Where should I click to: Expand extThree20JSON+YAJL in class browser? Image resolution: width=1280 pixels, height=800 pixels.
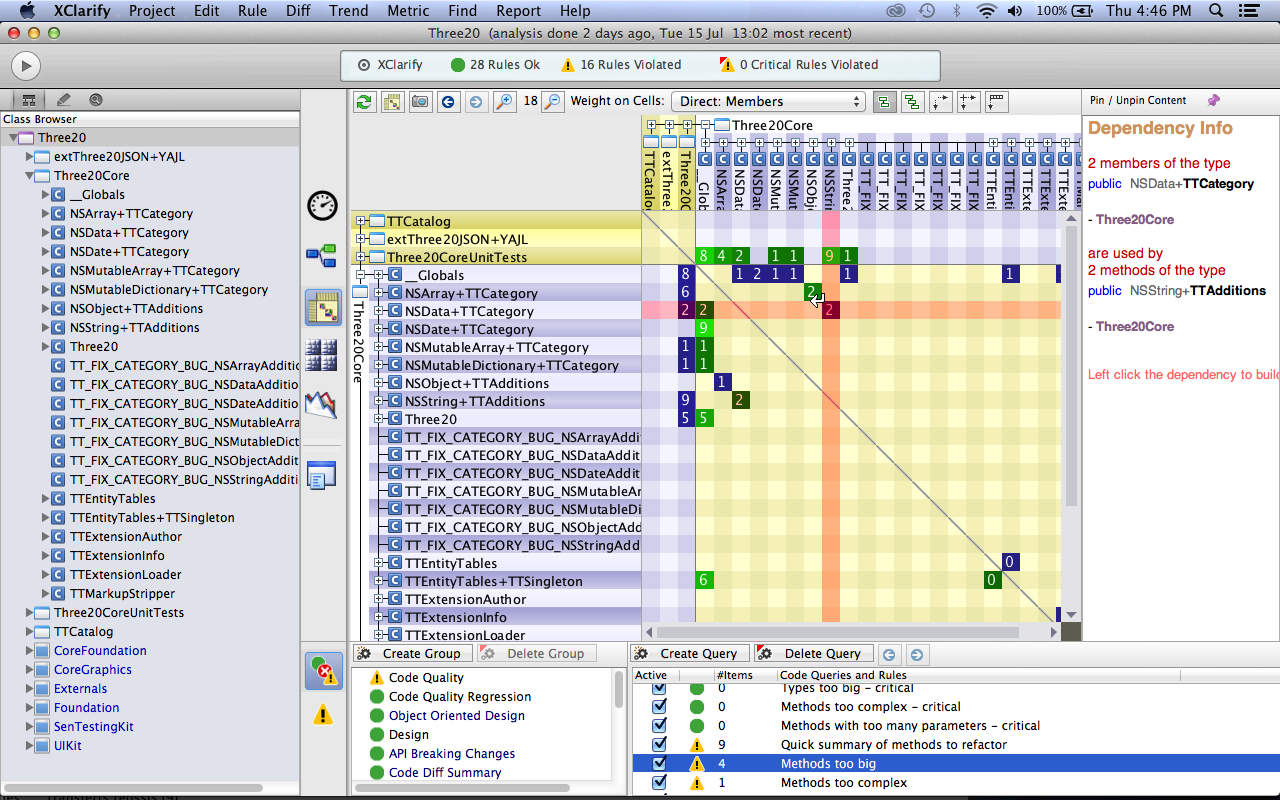(x=30, y=157)
